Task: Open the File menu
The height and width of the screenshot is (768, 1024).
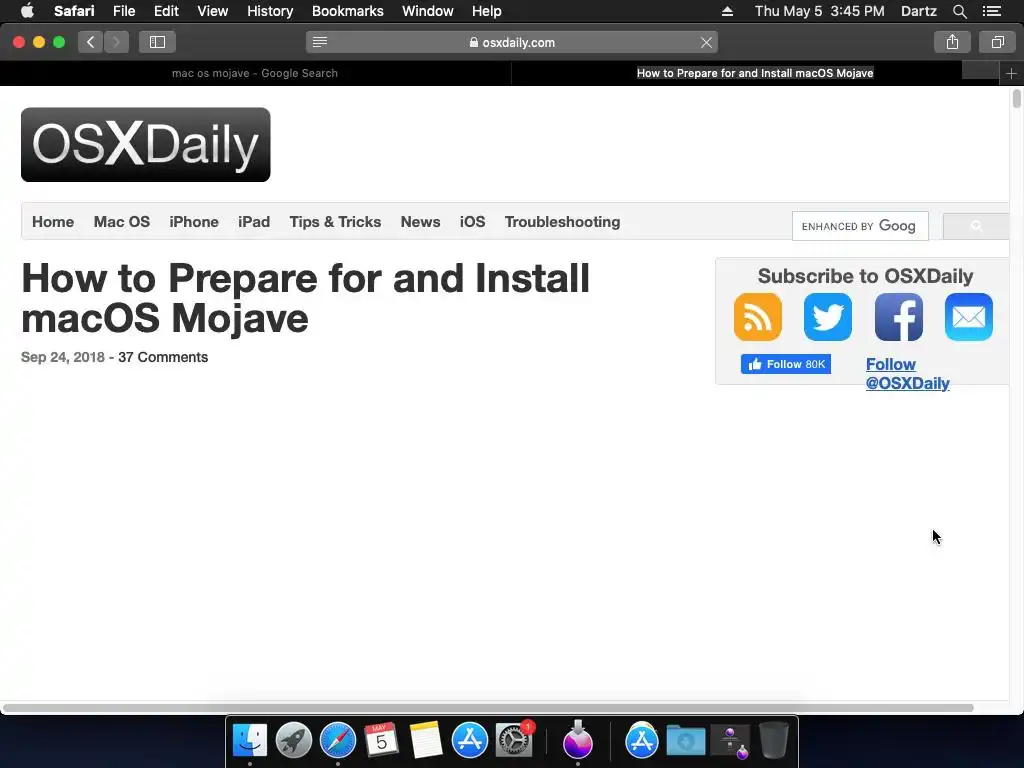Action: pos(123,11)
